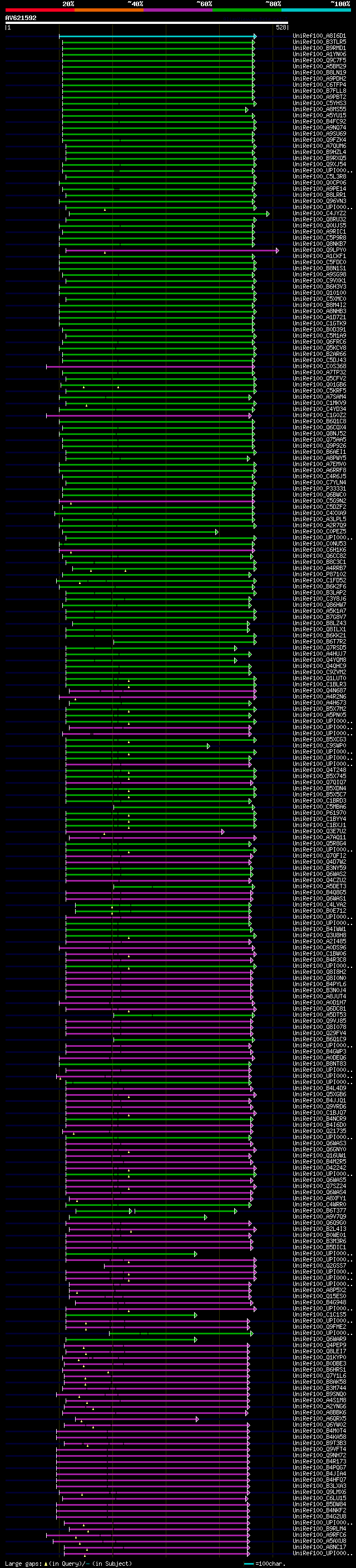Select the UniRef100_B8LN19 label

(319, 73)
